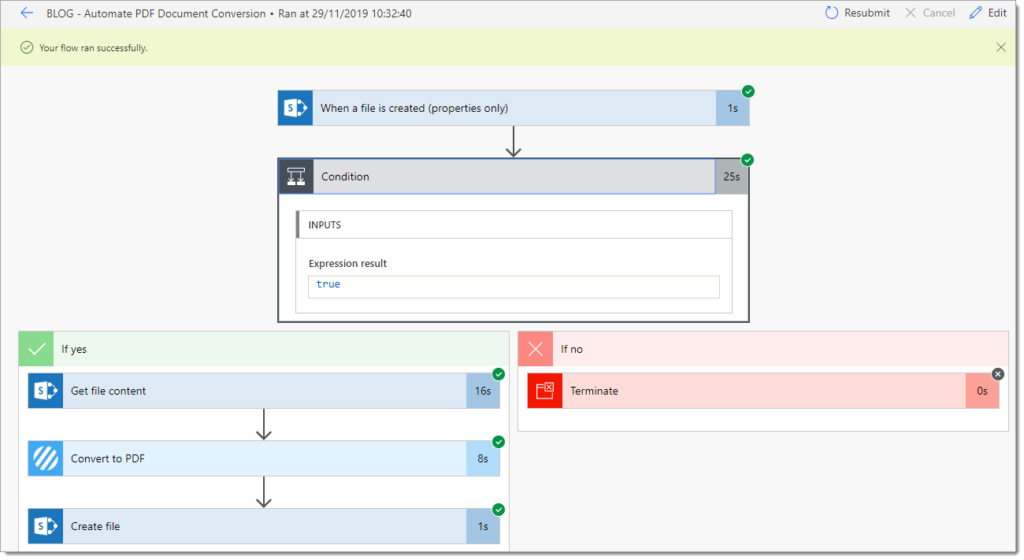The height and width of the screenshot is (560, 1024).
Task: Click the If no branch header
Action: tap(763, 349)
